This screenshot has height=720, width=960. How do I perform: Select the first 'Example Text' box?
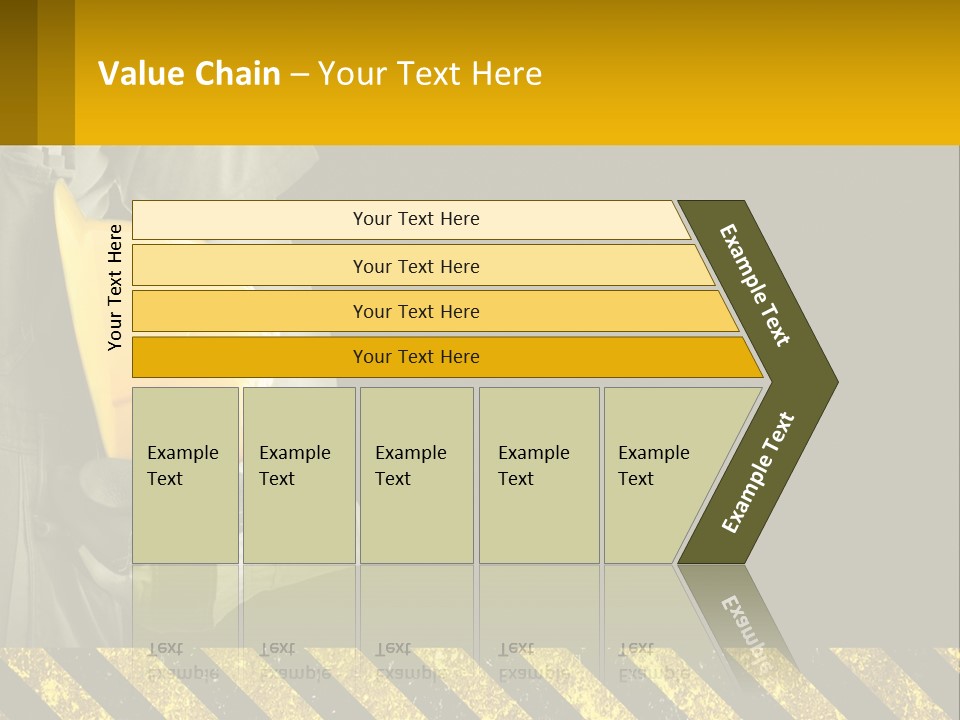(185, 475)
